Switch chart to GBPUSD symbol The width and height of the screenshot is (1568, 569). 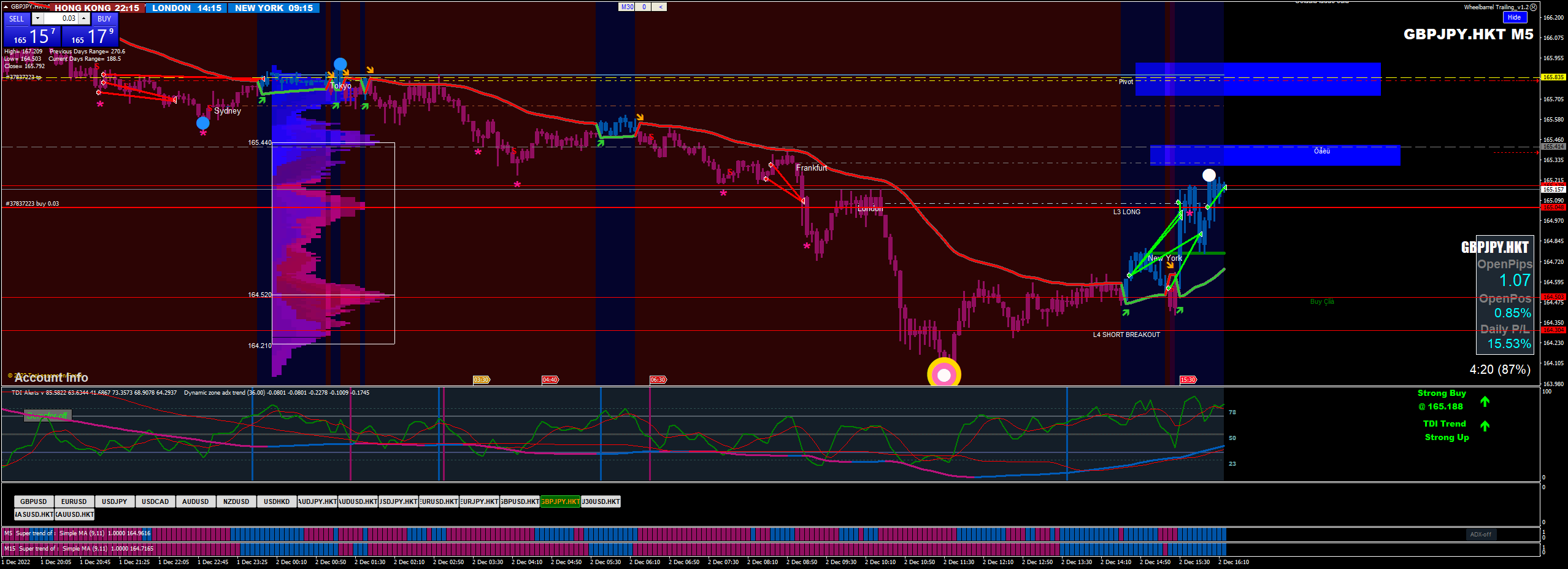pyautogui.click(x=34, y=501)
